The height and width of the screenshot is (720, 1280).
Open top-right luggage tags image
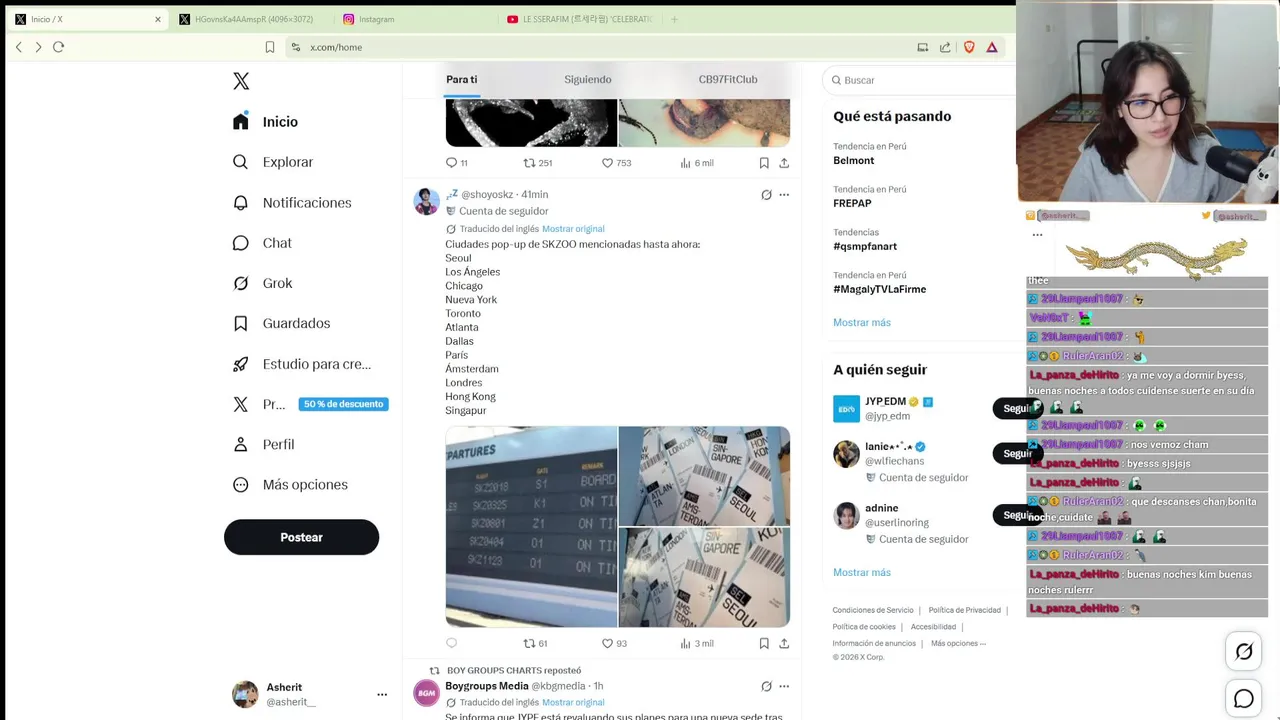click(x=704, y=476)
